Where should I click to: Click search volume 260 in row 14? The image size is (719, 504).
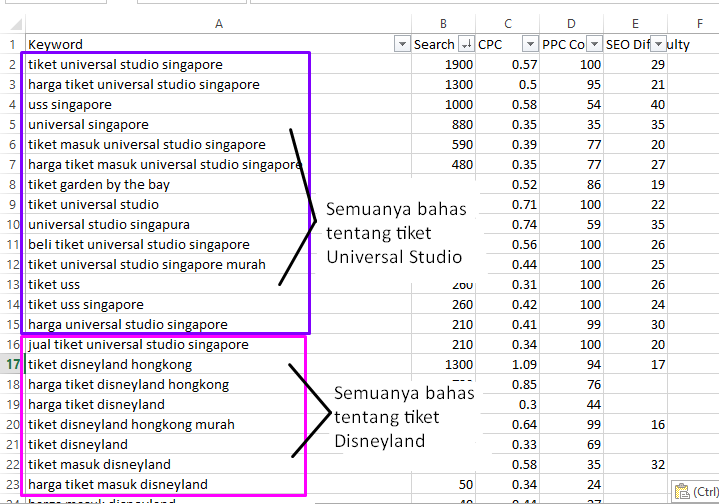(443, 305)
